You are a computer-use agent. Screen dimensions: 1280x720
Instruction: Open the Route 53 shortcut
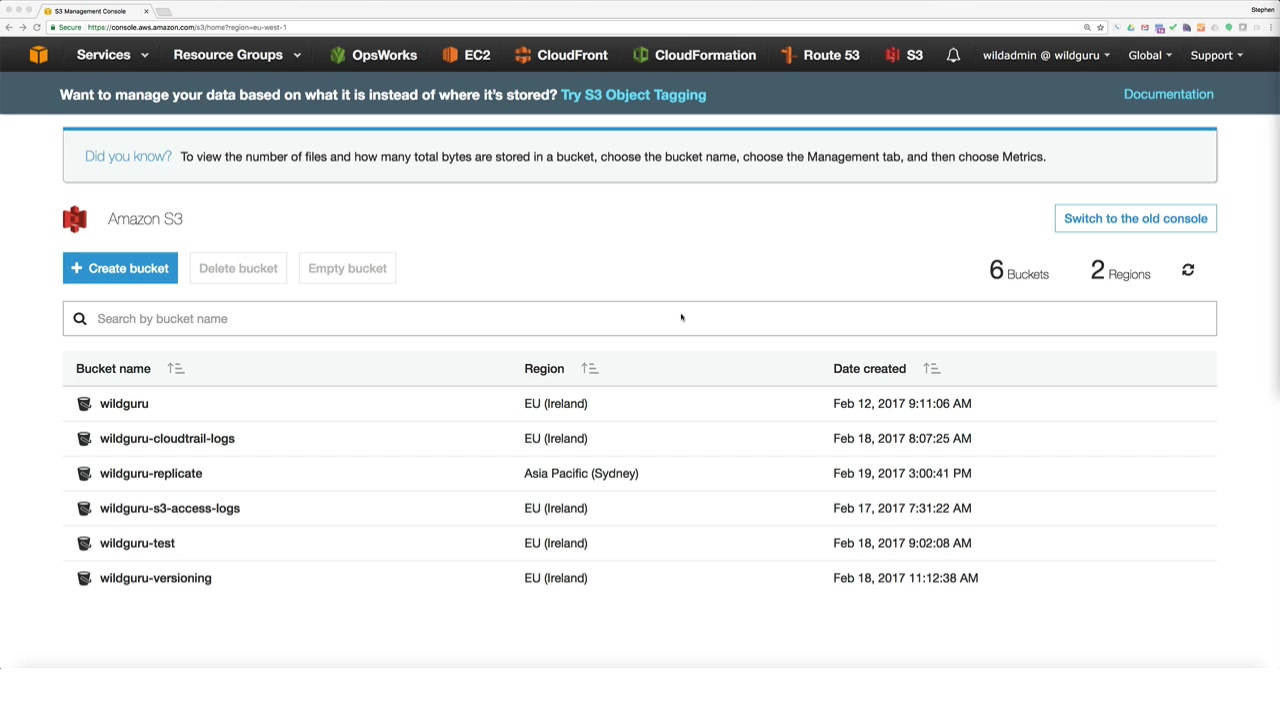tap(819, 55)
